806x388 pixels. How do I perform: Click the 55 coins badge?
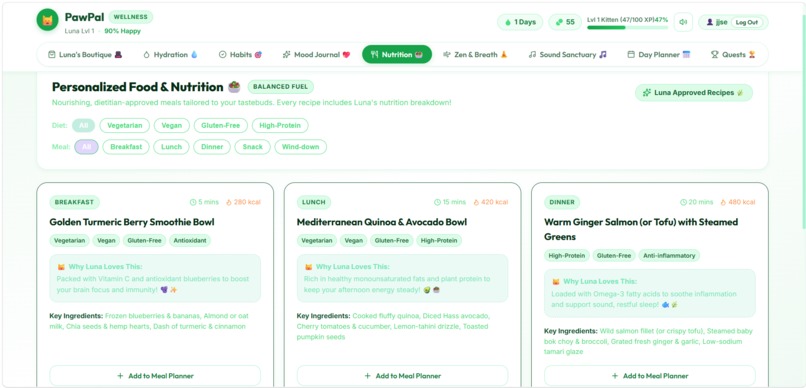pos(565,22)
